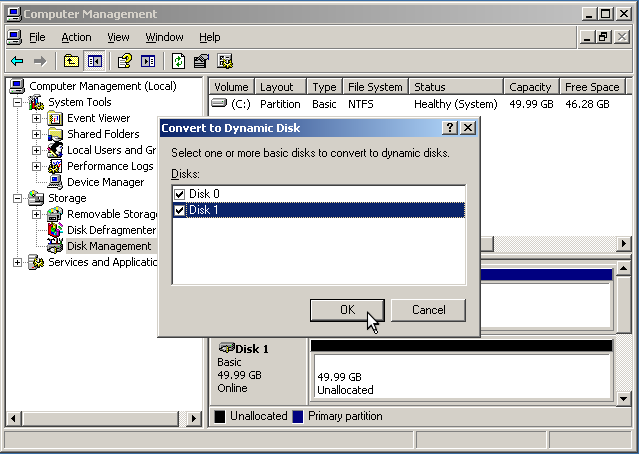The height and width of the screenshot is (454, 639).
Task: Click the Show/Hide Action Pane toolbar icon
Action: (x=148, y=62)
